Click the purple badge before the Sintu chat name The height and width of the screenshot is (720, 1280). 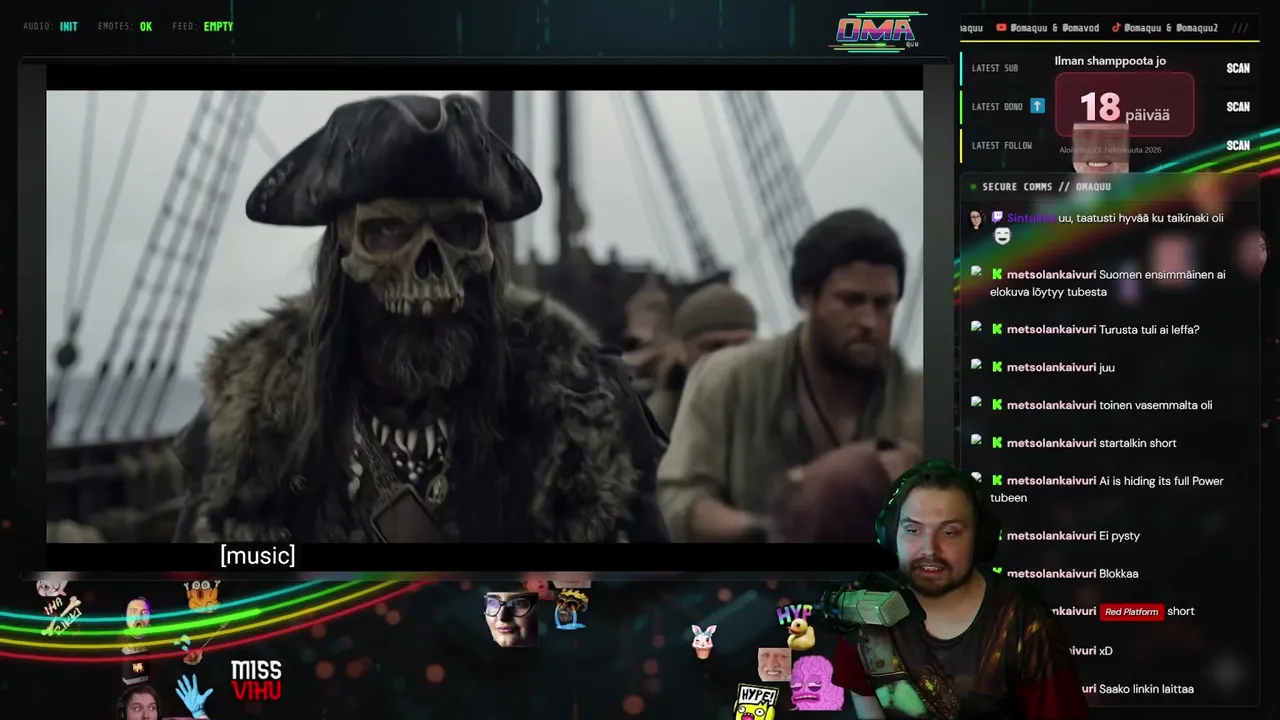pyautogui.click(x=997, y=217)
